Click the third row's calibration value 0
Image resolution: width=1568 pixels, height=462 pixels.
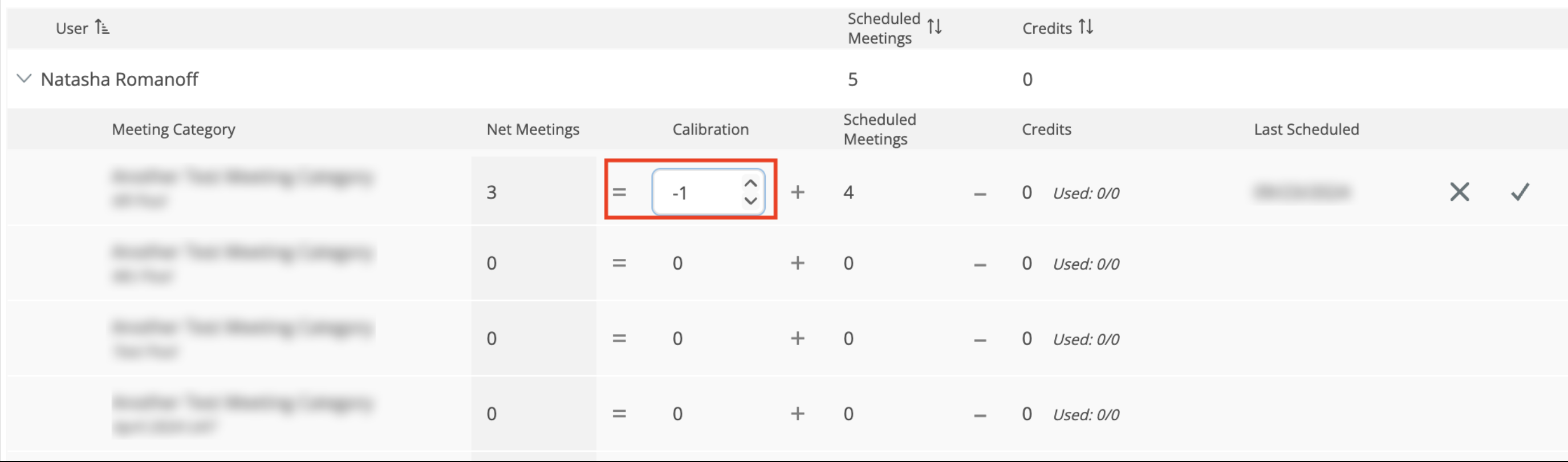[x=677, y=338]
